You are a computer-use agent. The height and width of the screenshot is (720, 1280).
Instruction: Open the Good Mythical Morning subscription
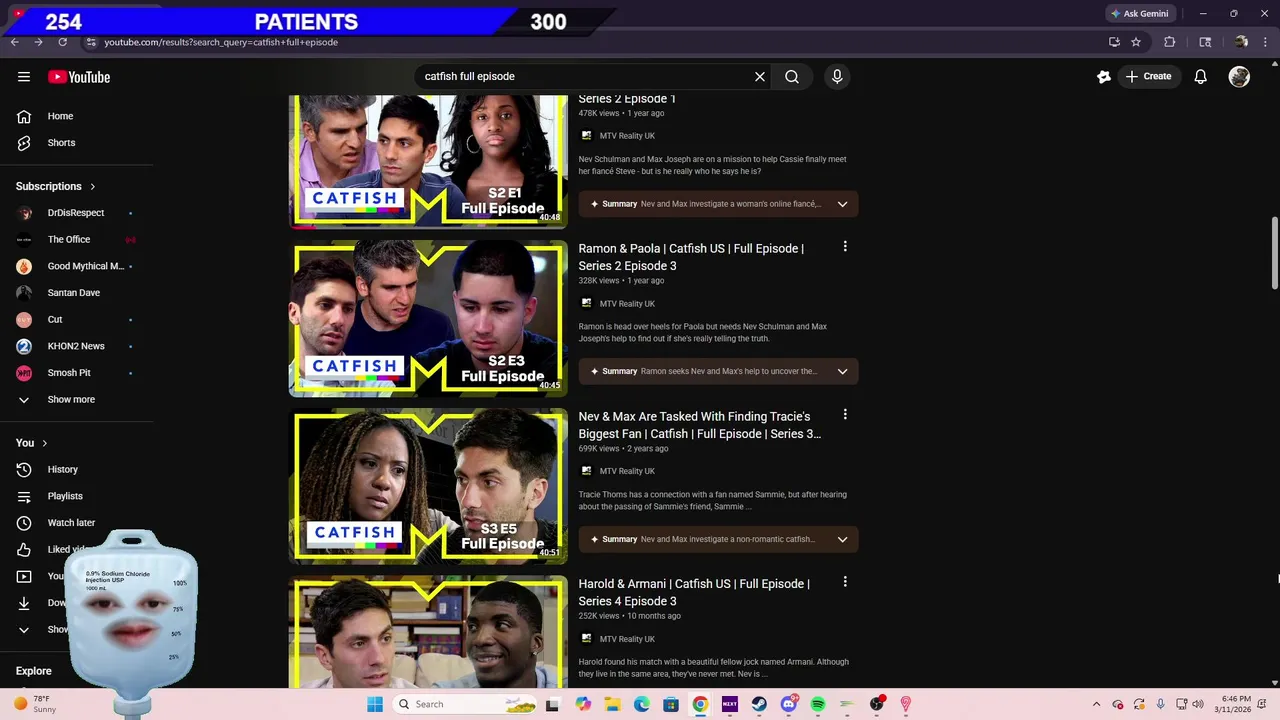(x=76, y=266)
